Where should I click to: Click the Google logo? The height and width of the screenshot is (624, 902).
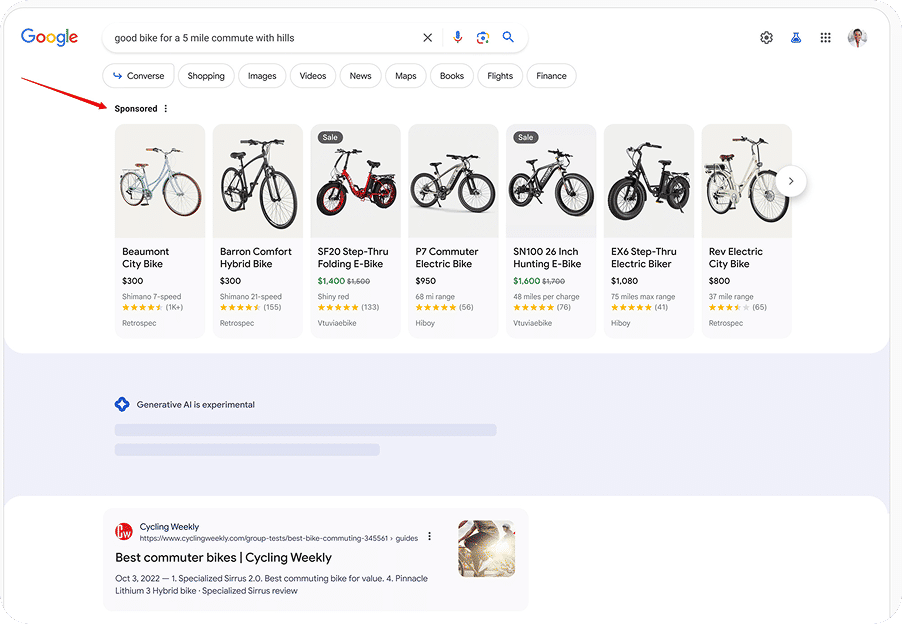[49, 37]
